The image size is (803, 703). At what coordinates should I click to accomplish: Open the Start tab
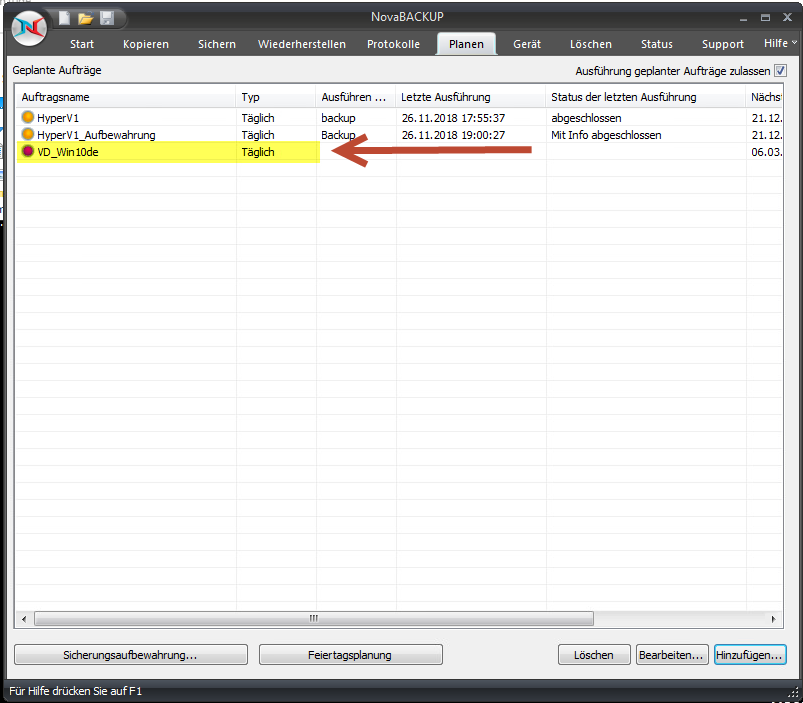point(82,44)
